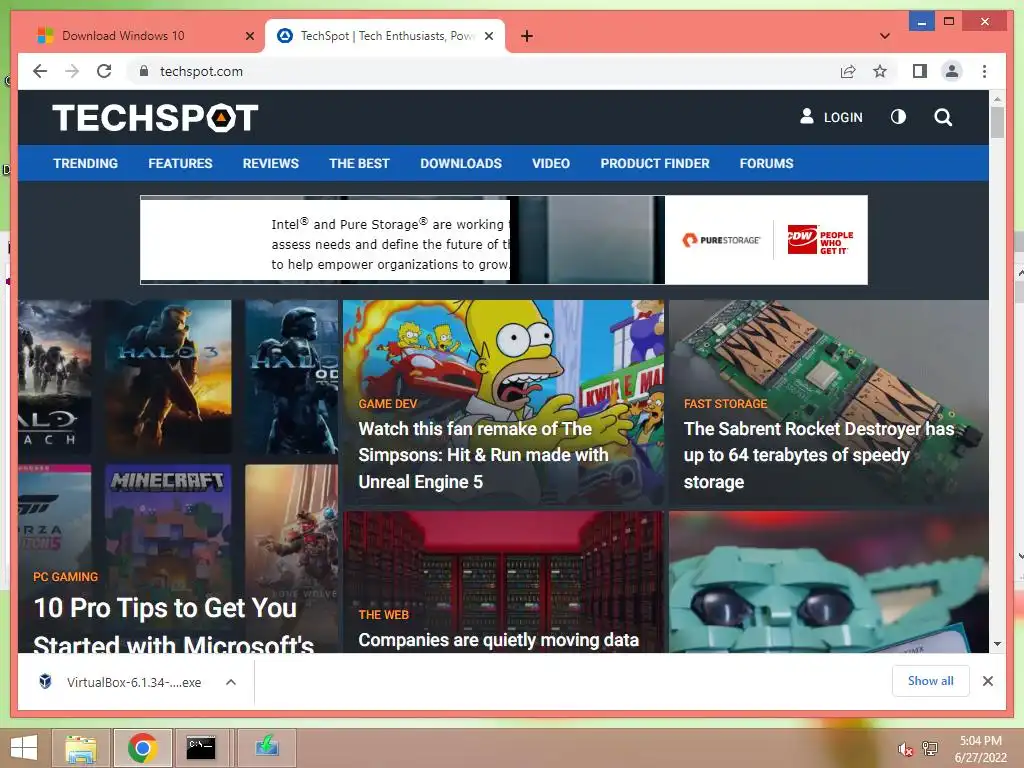Open the VirtualBox-6.1.34 downloaded file

tap(134, 682)
